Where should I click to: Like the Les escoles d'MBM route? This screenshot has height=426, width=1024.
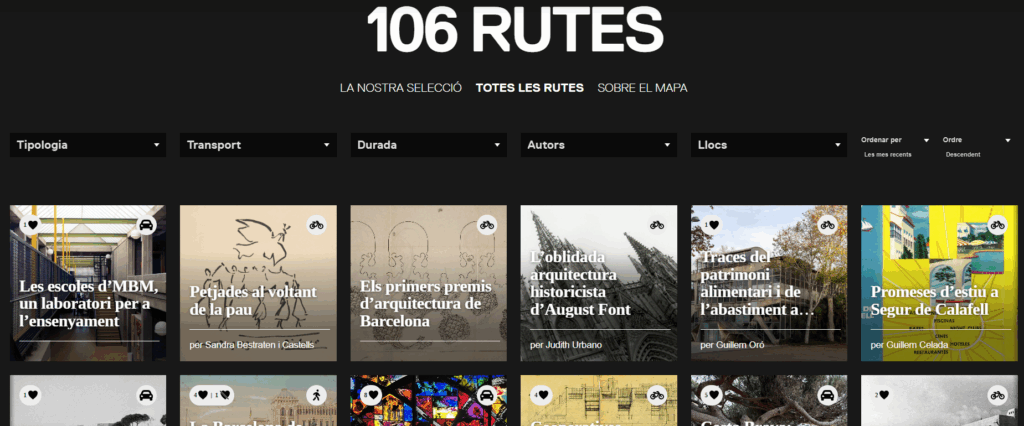(30, 225)
